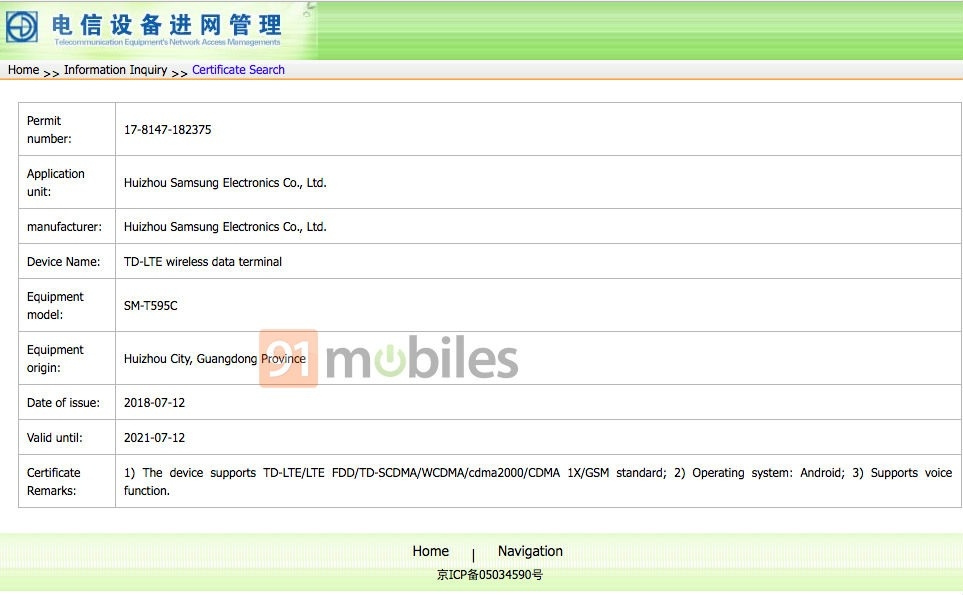
Task: Click the blue telecom logo icon in header
Action: coord(24,28)
